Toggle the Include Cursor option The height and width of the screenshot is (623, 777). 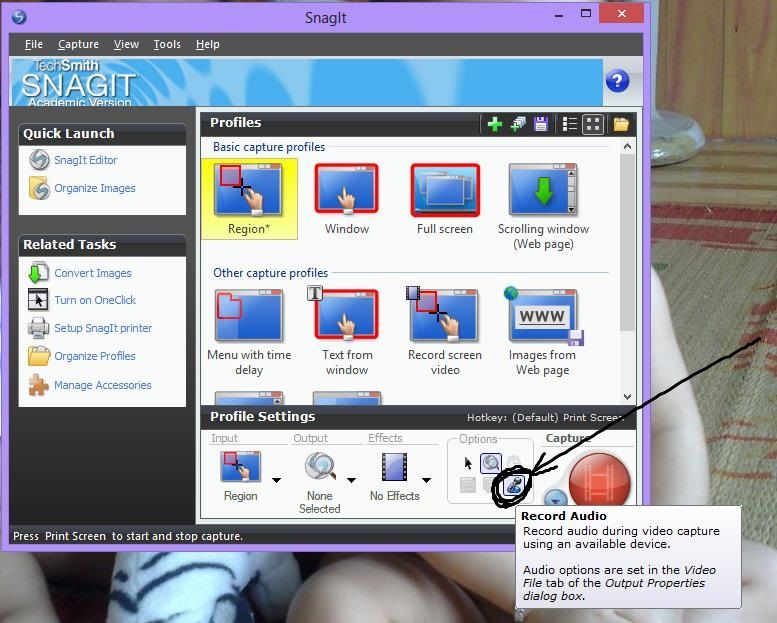coord(468,463)
